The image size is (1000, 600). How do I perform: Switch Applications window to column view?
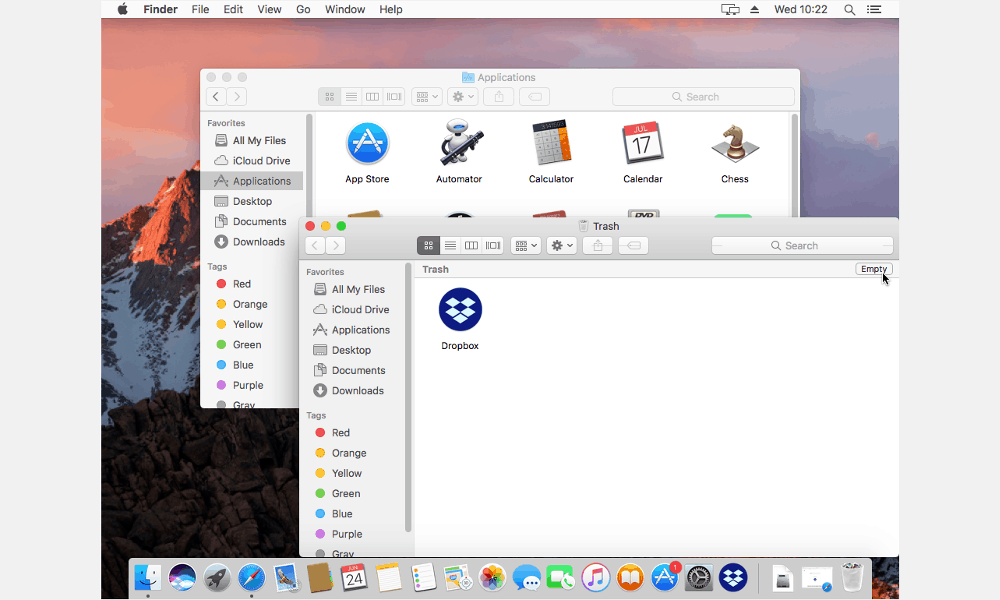pos(372,97)
